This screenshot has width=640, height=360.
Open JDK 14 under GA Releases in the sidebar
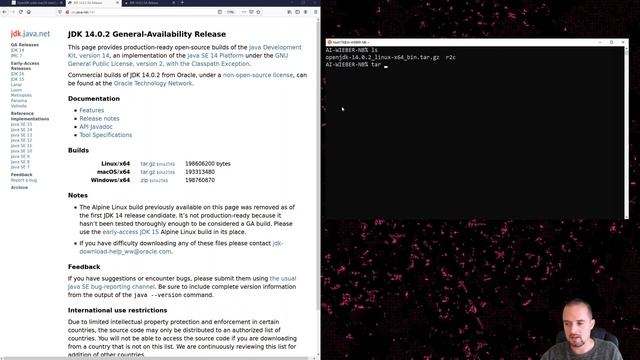[x=17, y=50]
